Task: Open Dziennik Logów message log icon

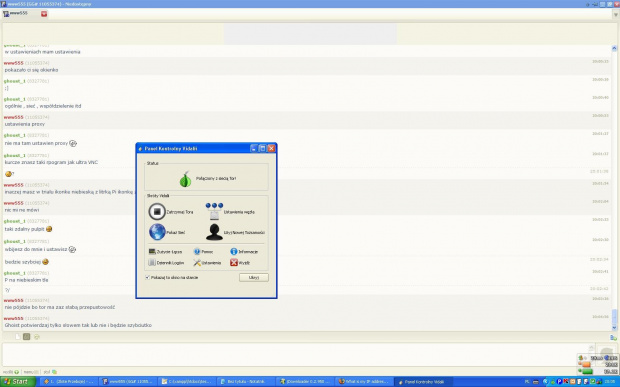Action: click(x=152, y=262)
